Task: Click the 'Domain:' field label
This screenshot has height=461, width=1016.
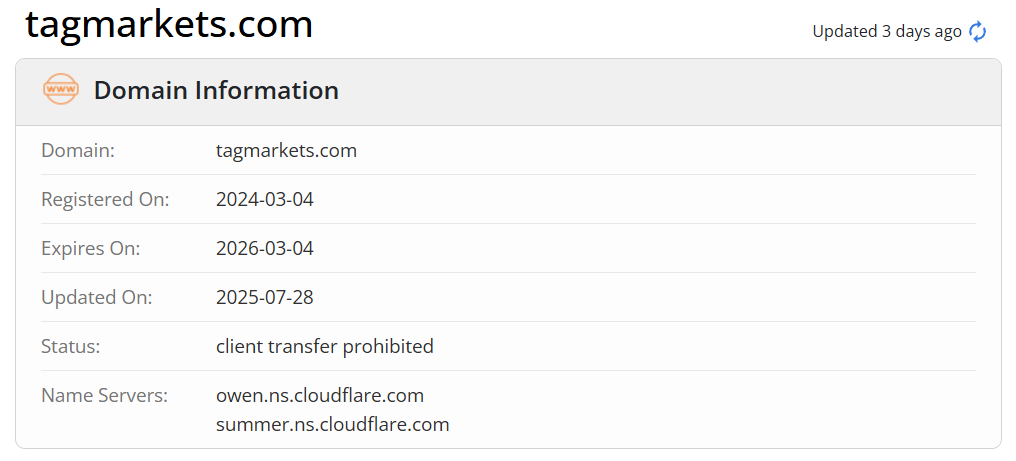Action: [78, 151]
